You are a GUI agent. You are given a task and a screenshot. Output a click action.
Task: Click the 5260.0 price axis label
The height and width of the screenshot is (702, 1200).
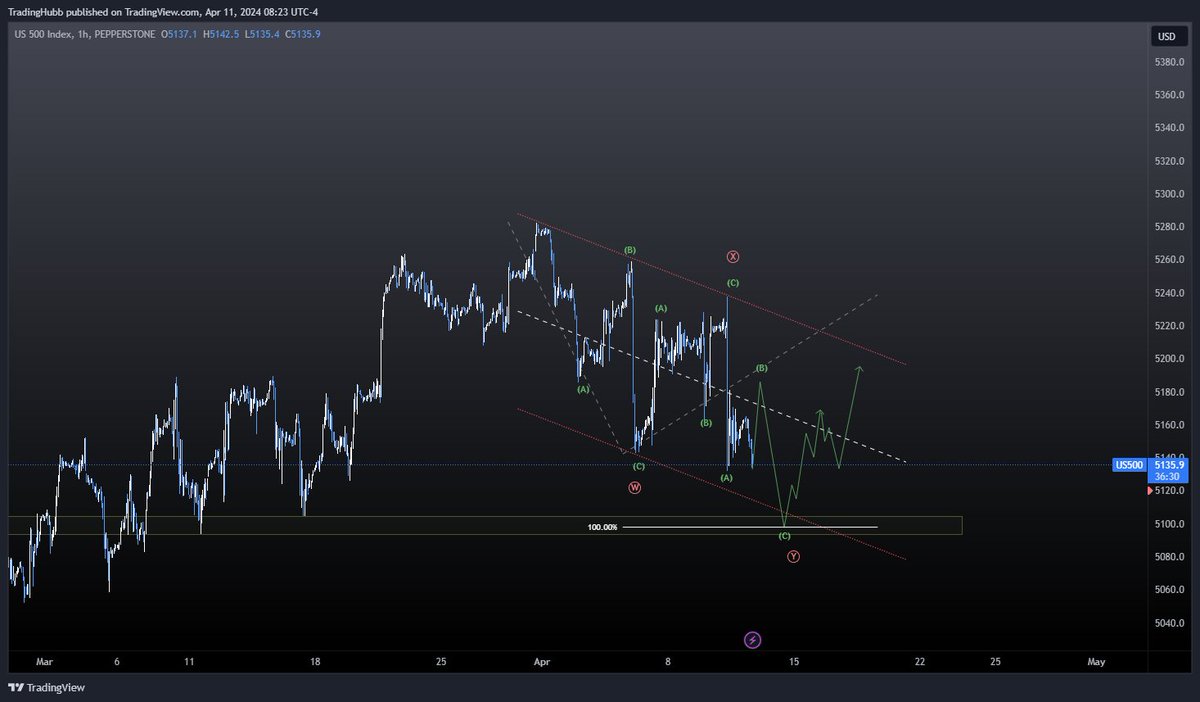click(x=1170, y=260)
